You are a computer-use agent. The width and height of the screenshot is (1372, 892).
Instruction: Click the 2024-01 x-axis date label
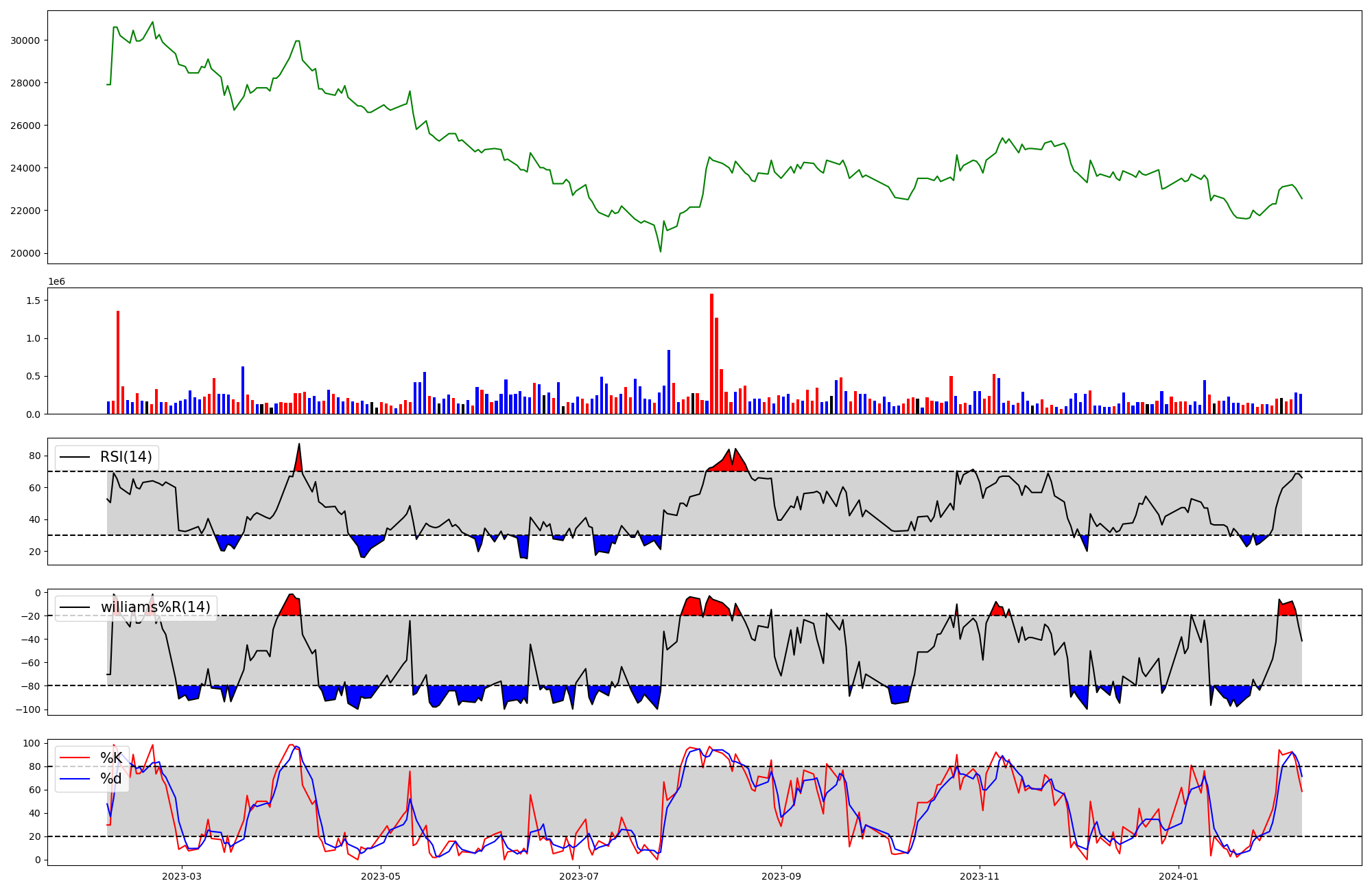[x=1178, y=876]
